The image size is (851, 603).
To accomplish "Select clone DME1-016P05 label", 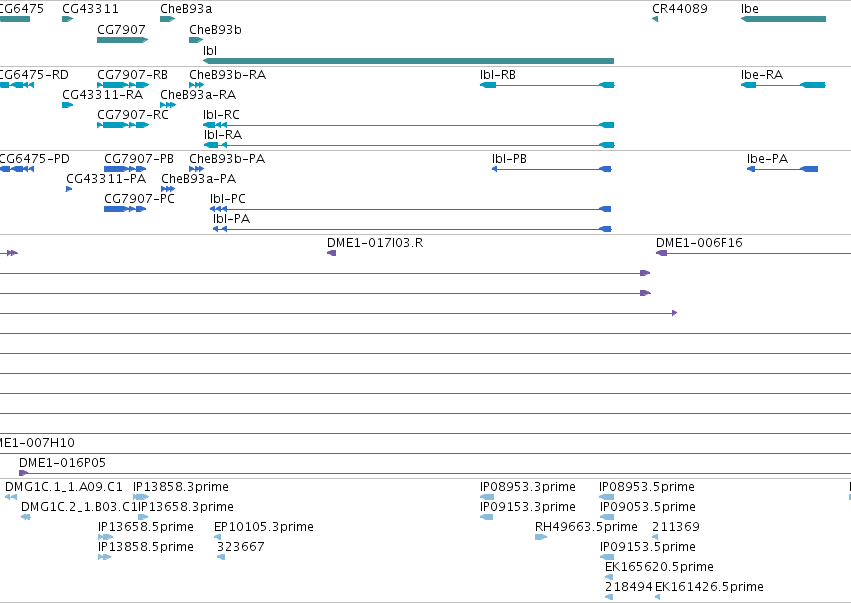I will 62,463.
